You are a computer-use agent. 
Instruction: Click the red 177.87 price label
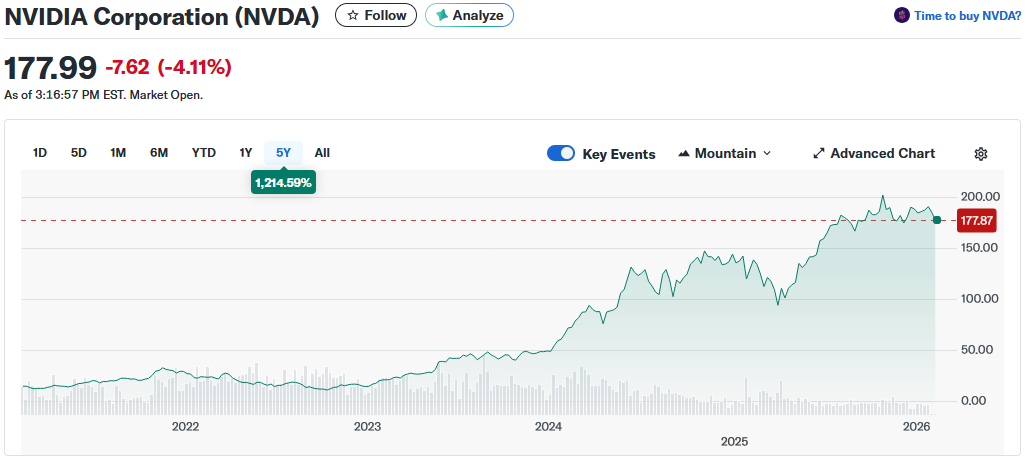pos(977,221)
